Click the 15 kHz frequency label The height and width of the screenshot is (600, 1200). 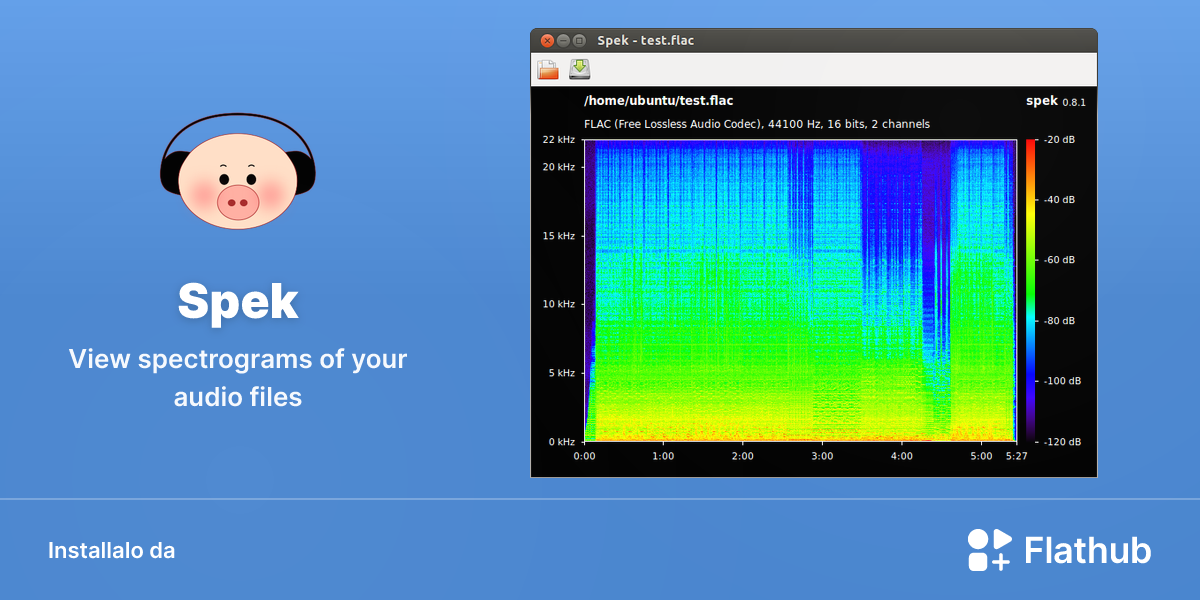pos(559,236)
